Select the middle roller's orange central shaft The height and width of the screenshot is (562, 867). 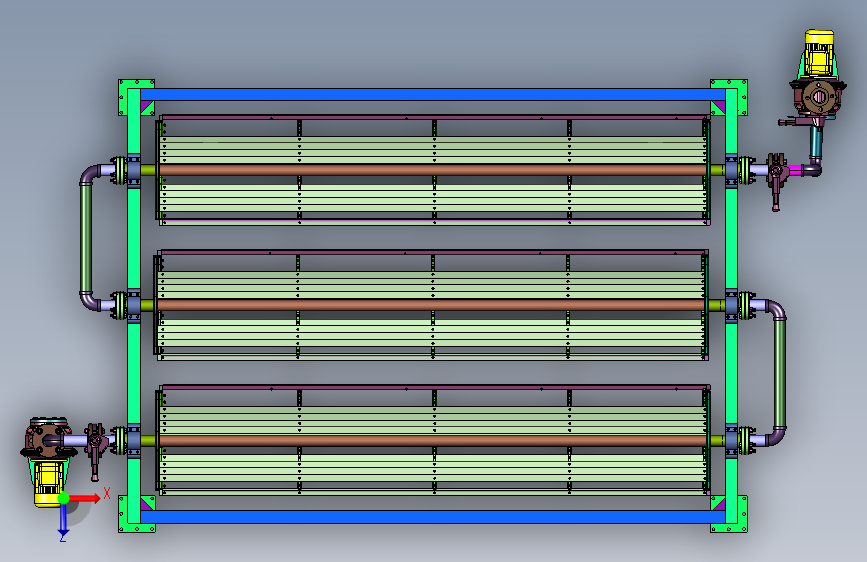point(431,305)
